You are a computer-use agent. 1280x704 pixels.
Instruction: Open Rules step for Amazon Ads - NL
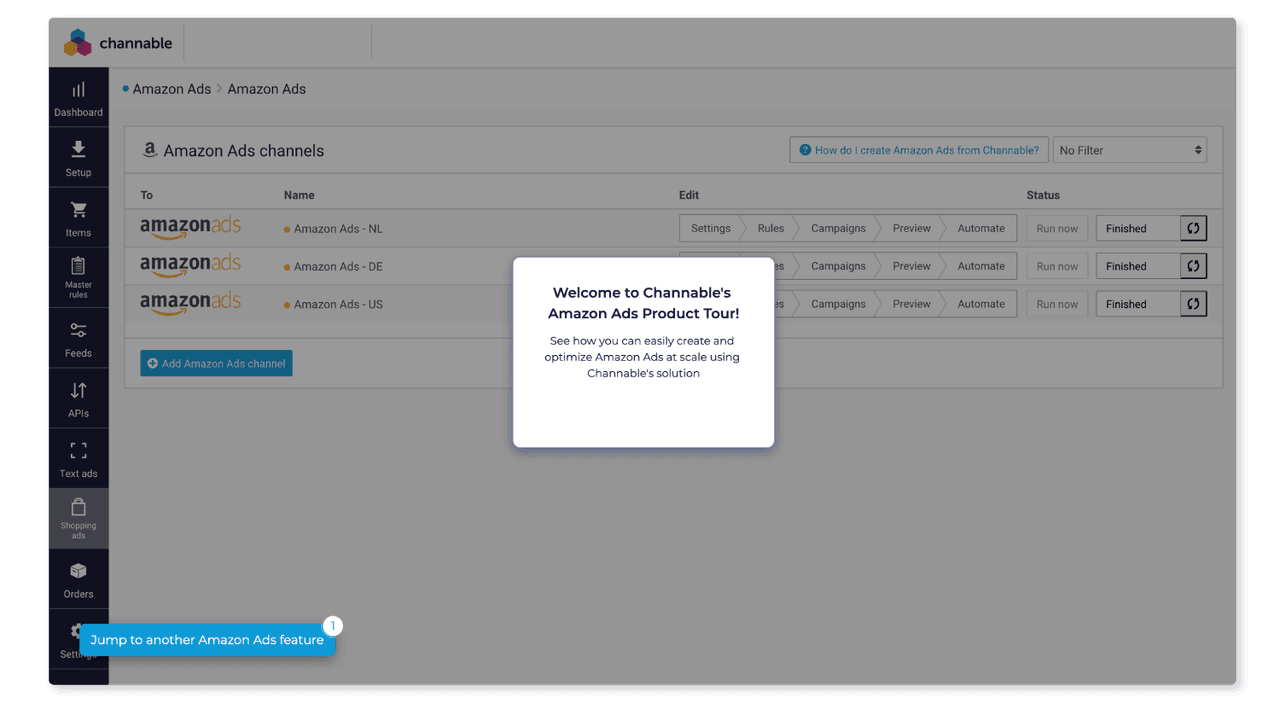[x=770, y=228]
